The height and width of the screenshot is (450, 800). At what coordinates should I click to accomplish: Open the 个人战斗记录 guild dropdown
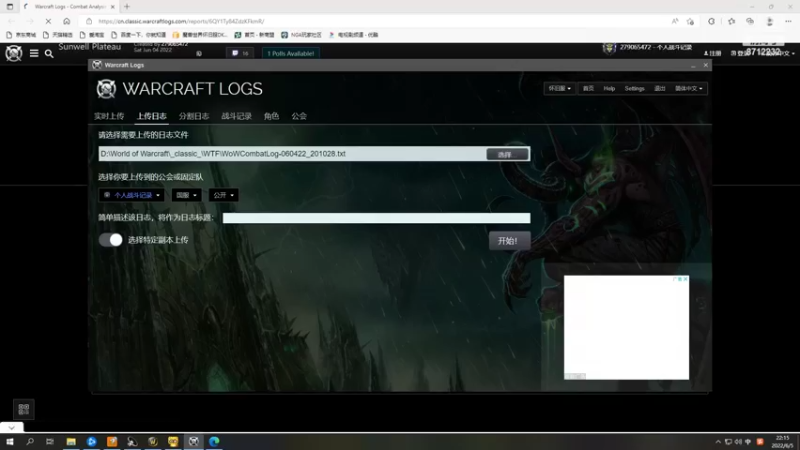132,195
